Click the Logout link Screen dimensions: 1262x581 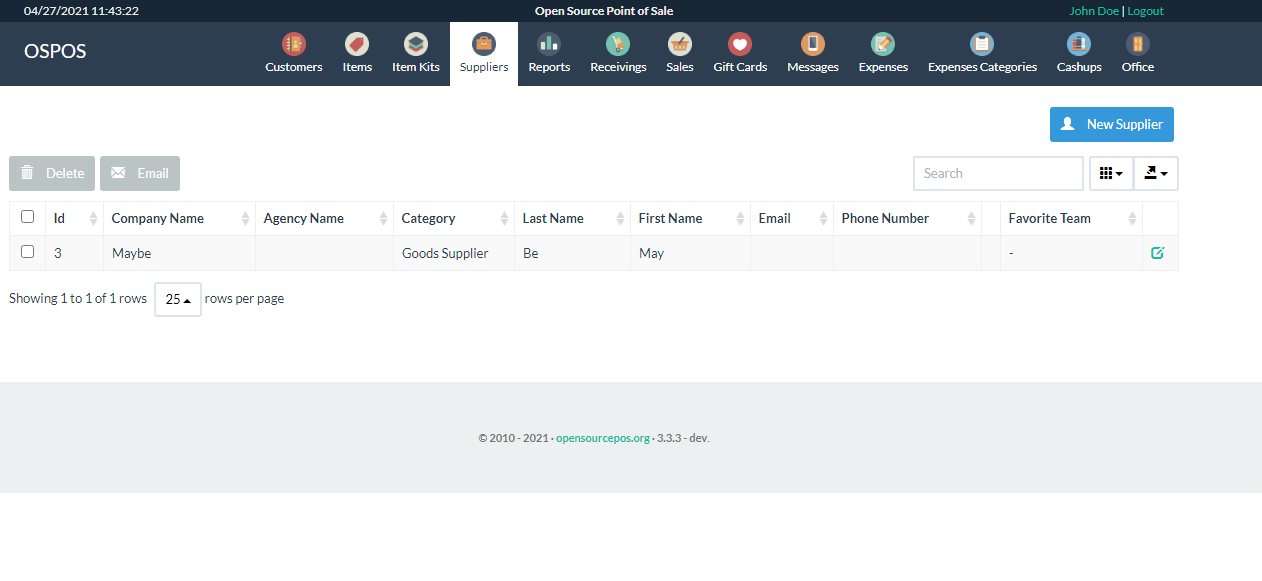click(x=1145, y=10)
